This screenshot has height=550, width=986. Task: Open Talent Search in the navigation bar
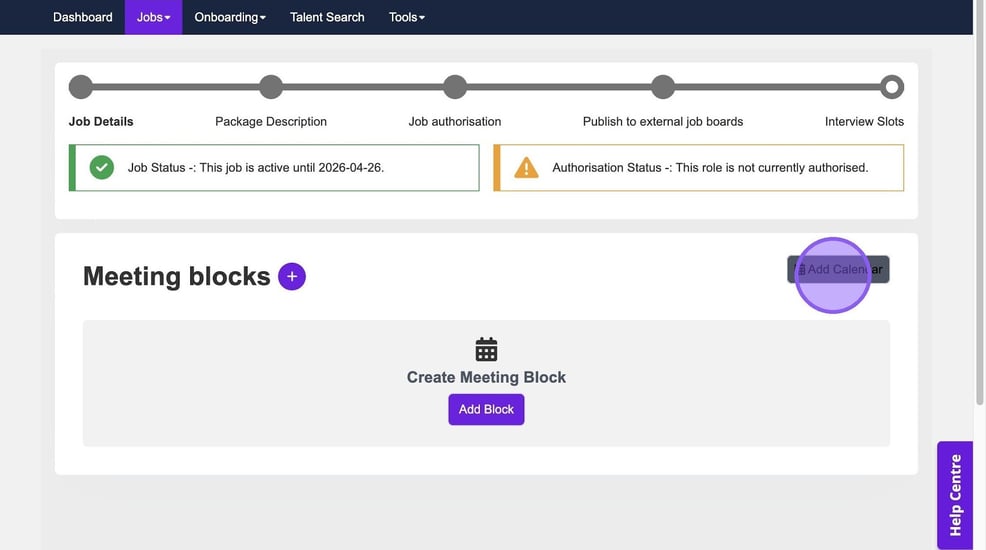(x=327, y=17)
